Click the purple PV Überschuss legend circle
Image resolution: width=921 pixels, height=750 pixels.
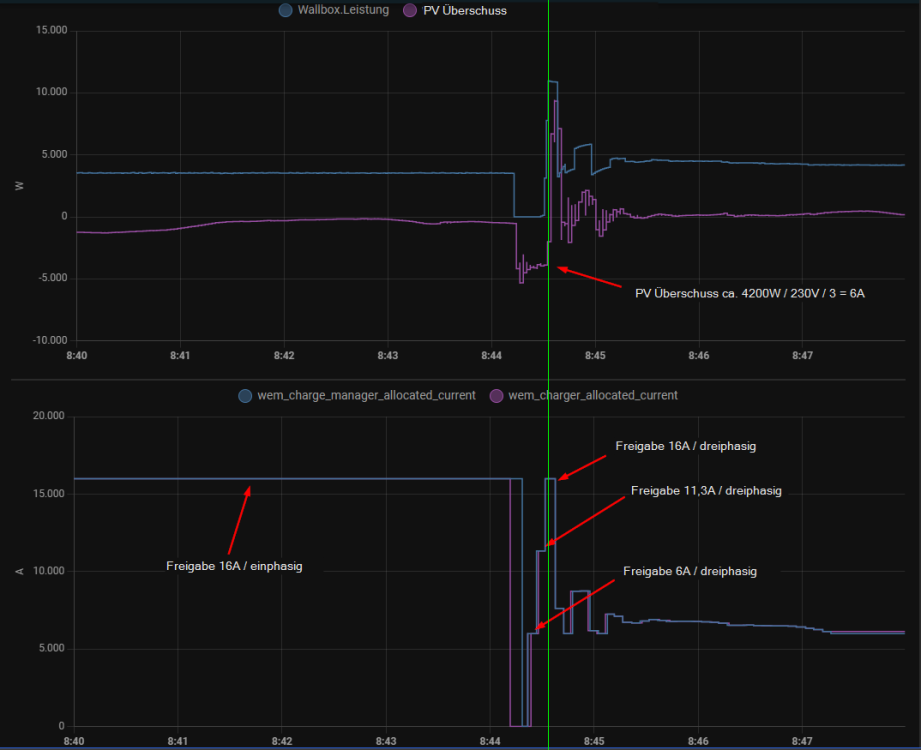(411, 11)
